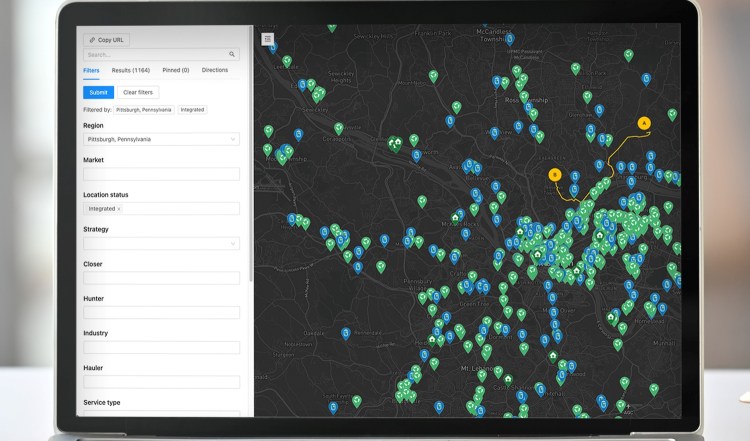Open the Directions tab
750x441 pixels.
tap(215, 70)
